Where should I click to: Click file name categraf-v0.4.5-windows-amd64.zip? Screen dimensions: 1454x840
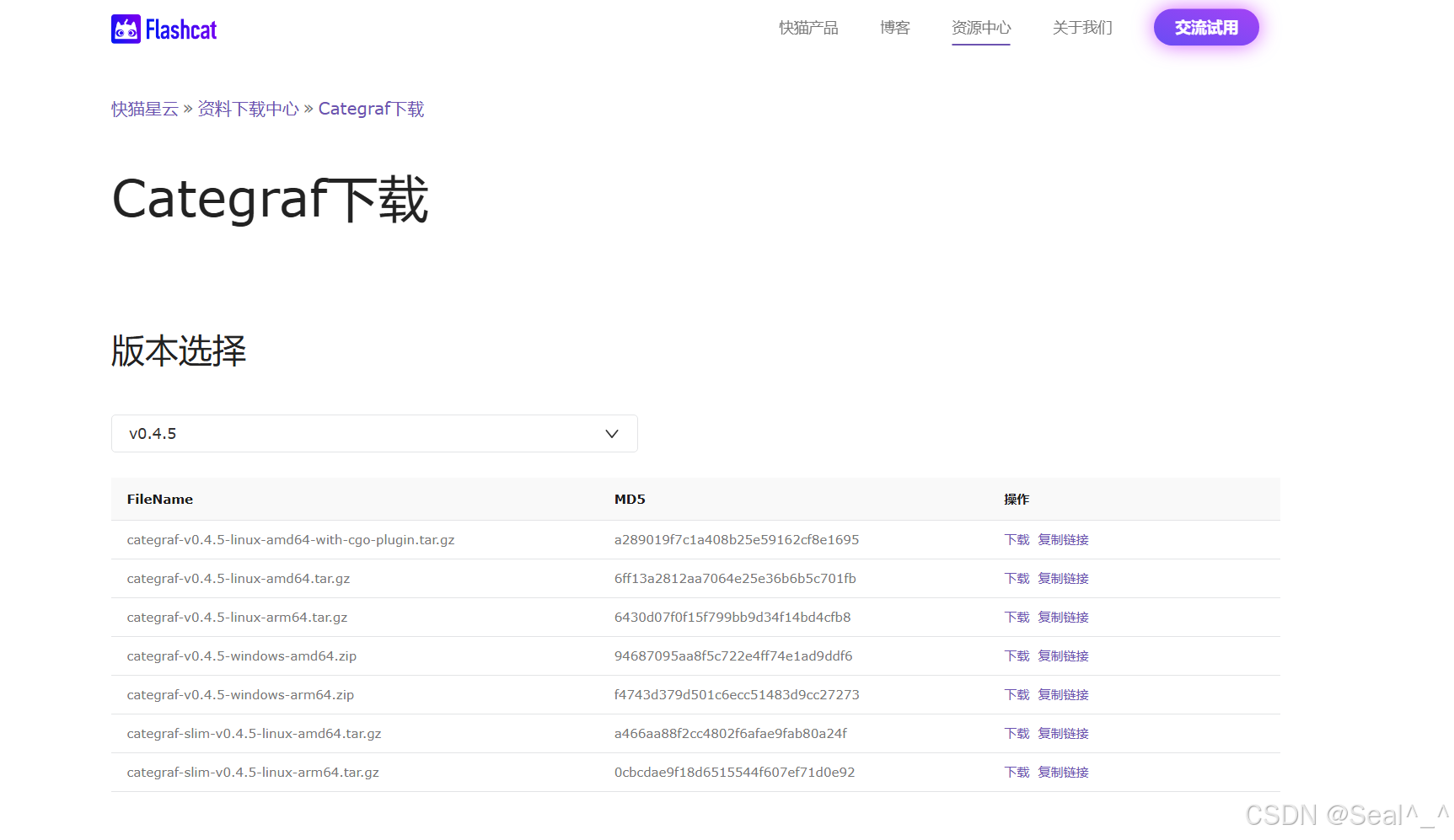242,655
